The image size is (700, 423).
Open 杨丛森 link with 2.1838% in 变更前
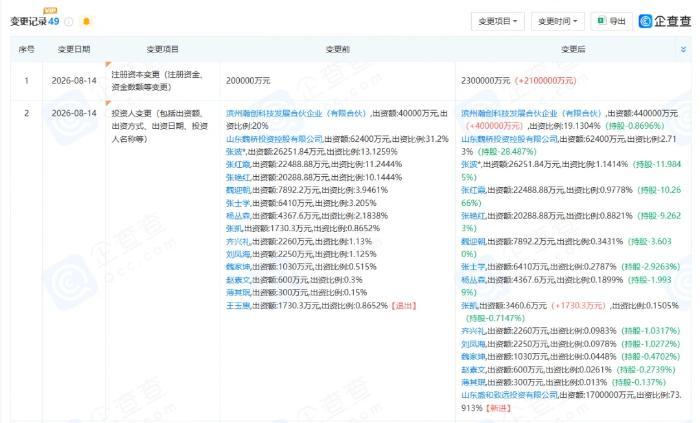[238, 216]
